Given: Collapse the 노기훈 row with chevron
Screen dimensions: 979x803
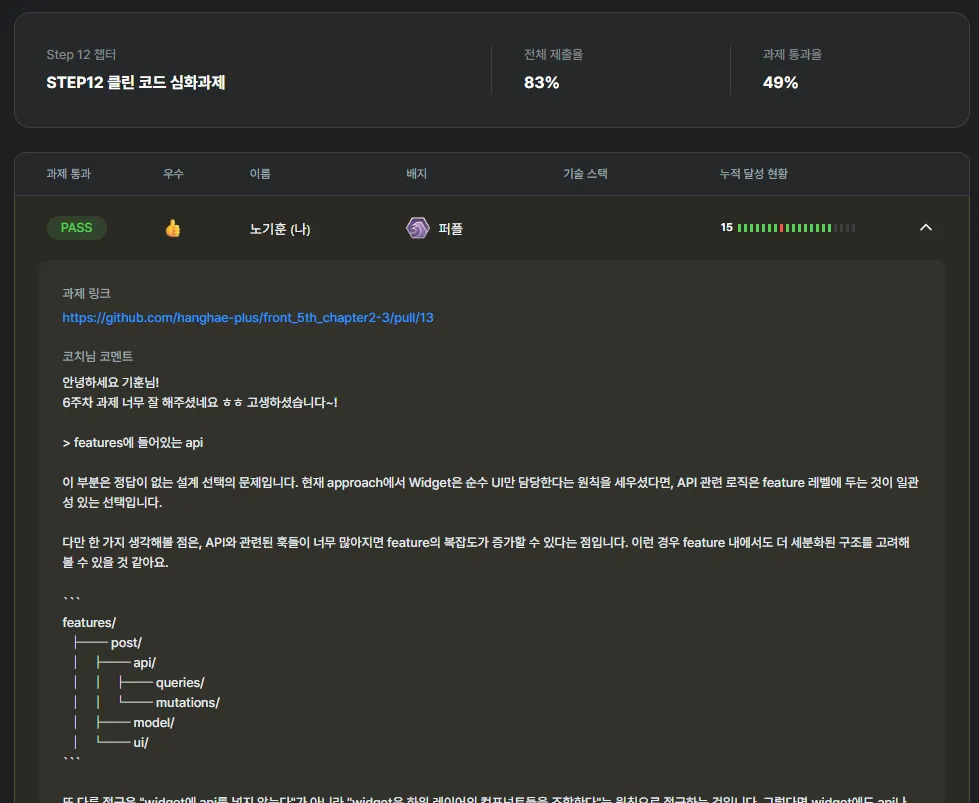Looking at the screenshot, I should pos(926,228).
